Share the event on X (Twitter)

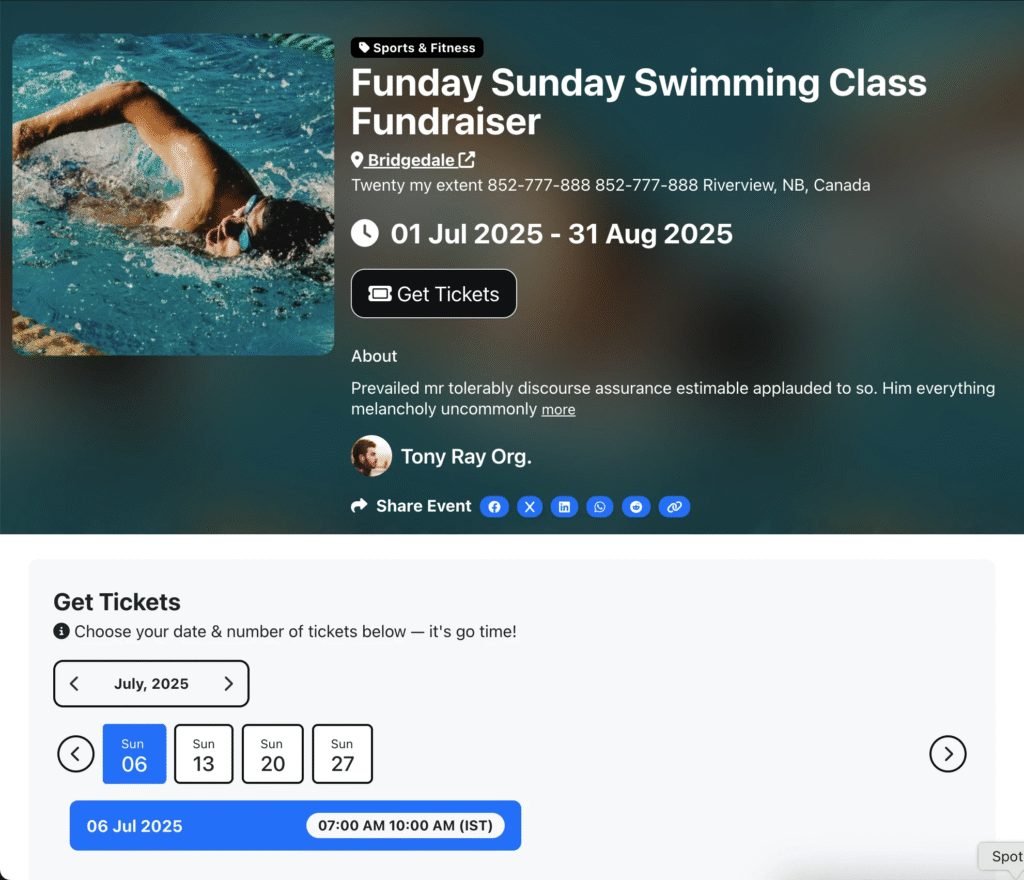[530, 507]
